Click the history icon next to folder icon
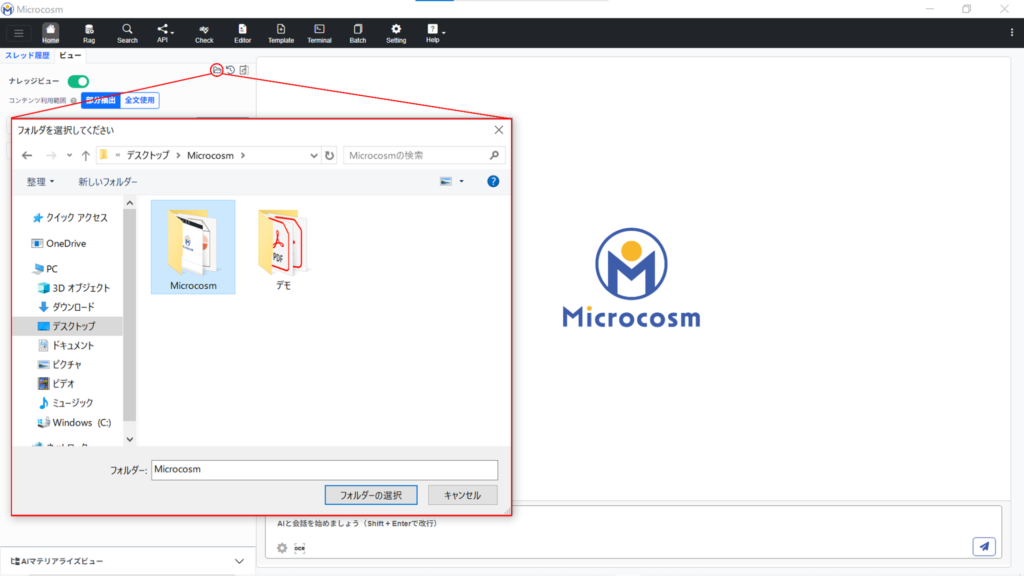The width and height of the screenshot is (1024, 576). [x=231, y=70]
